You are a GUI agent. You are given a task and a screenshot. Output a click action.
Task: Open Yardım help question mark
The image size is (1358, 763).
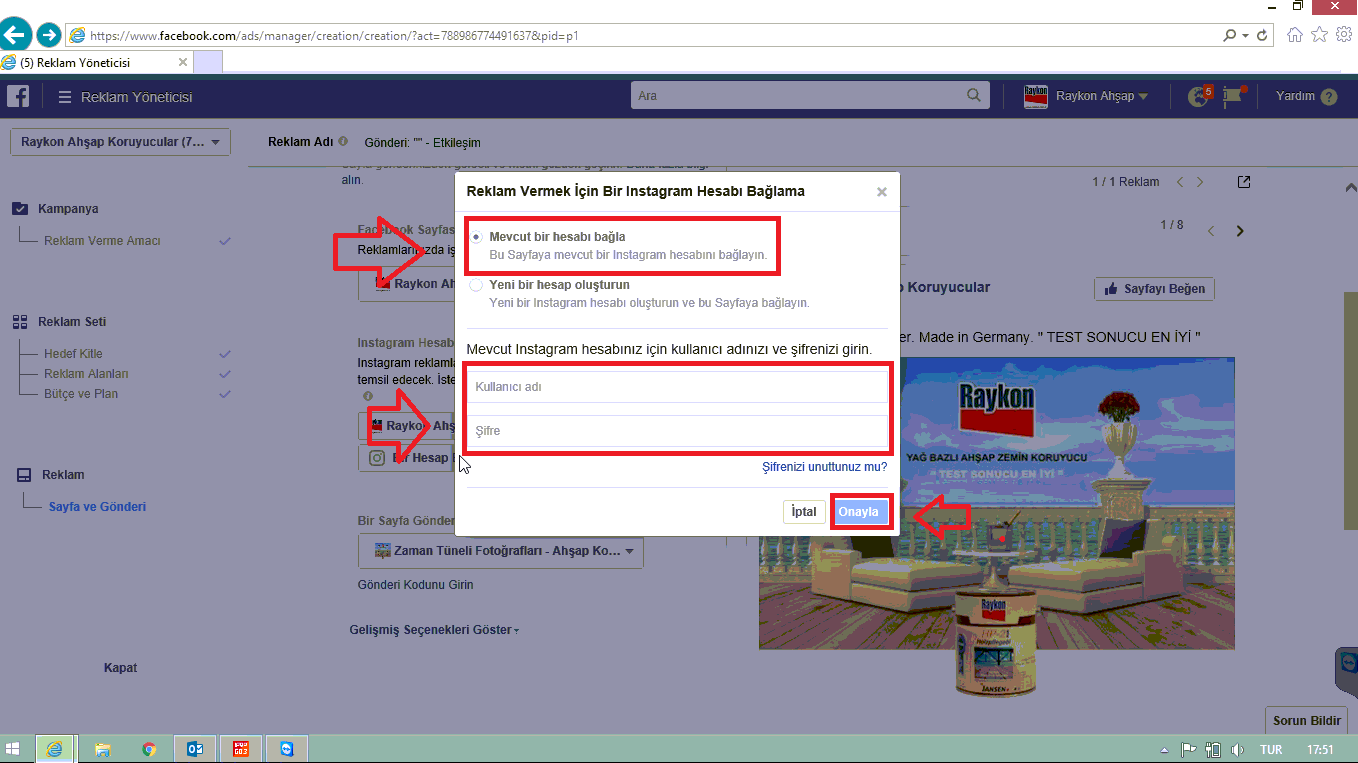[1329, 97]
